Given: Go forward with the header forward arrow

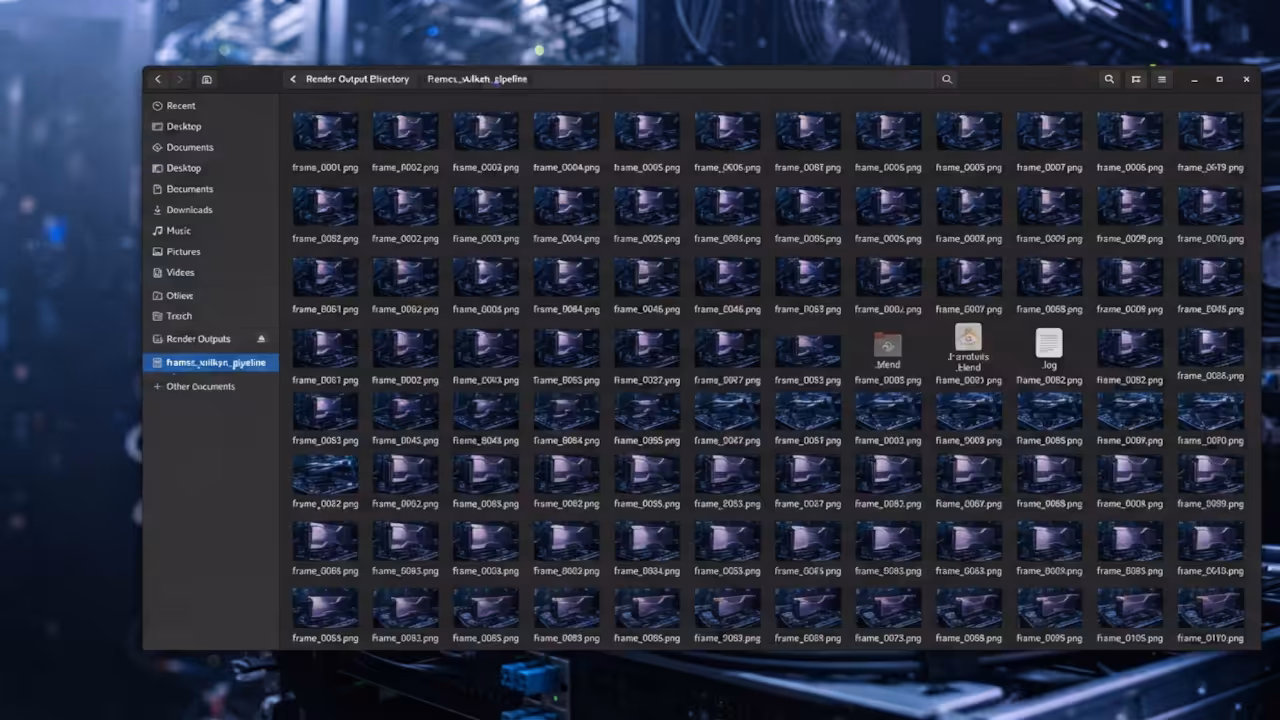Looking at the screenshot, I should pos(180,79).
